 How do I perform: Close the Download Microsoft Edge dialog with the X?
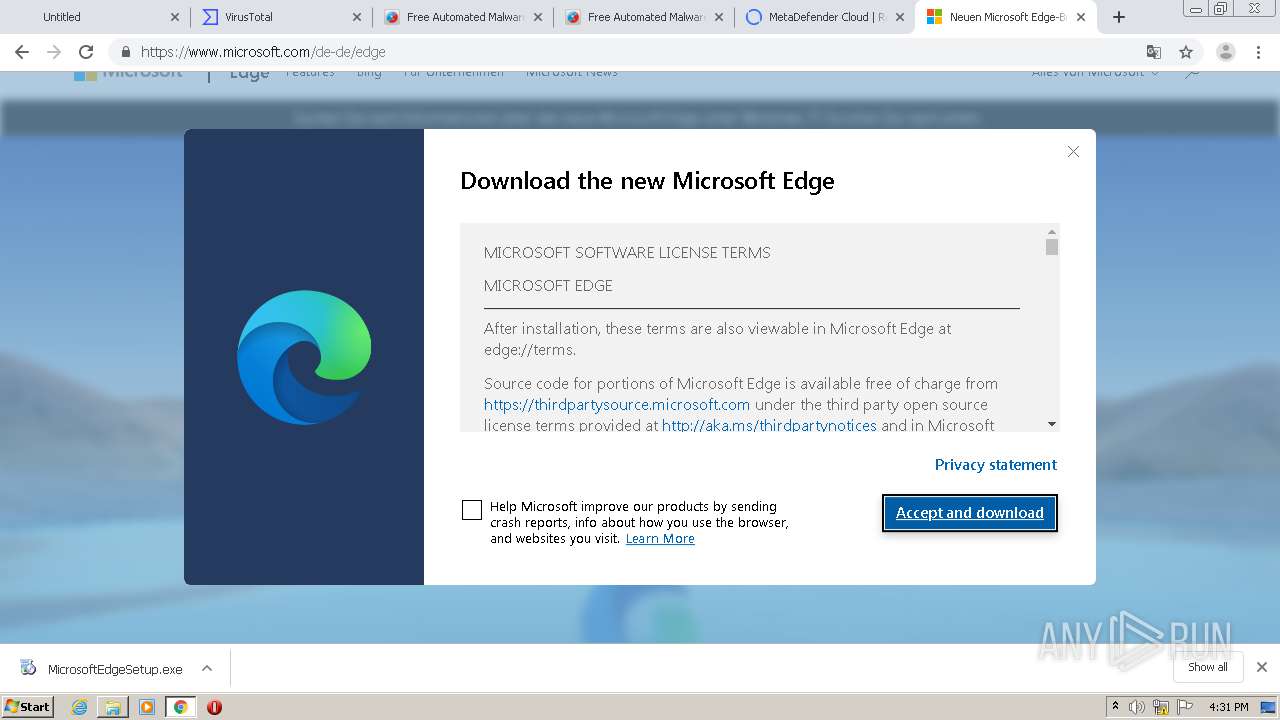(1073, 152)
